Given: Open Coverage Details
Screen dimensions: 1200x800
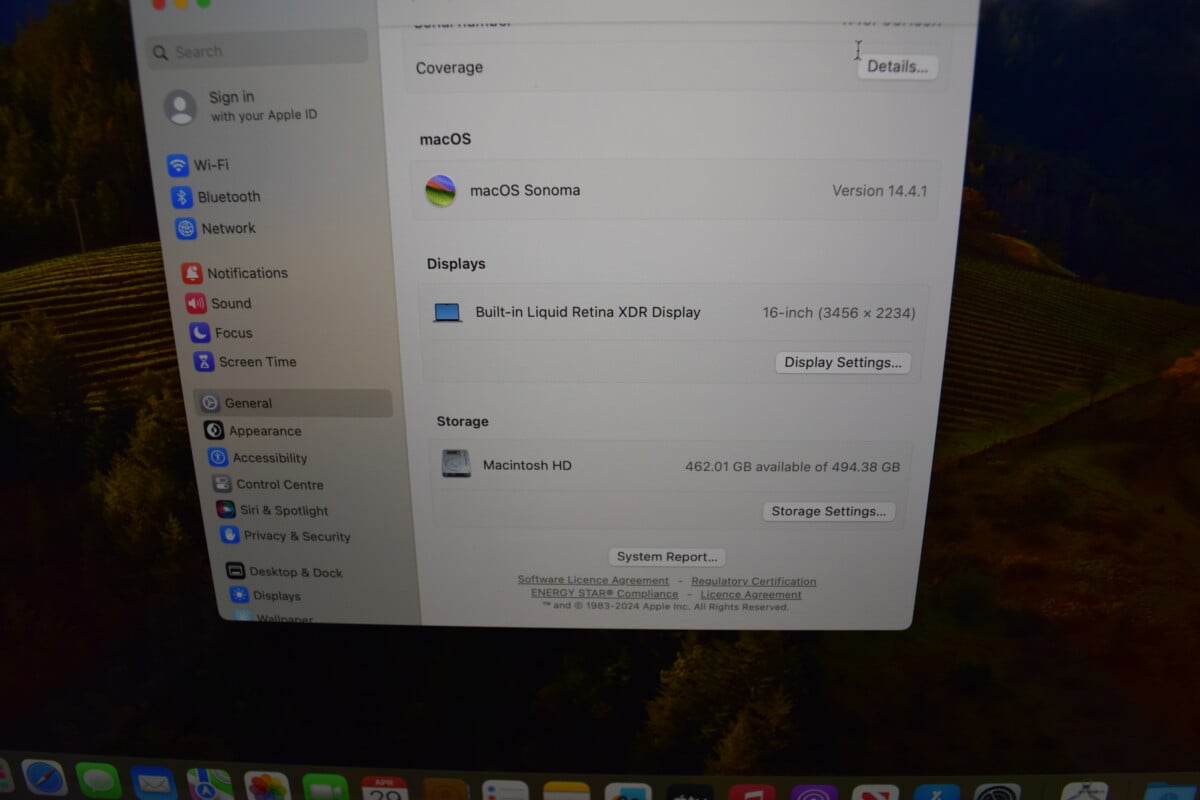Looking at the screenshot, I should tap(897, 67).
